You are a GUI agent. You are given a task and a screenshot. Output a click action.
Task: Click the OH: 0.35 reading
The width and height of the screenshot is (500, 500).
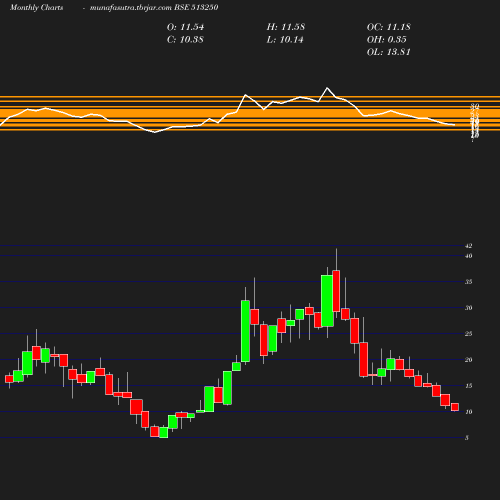click(387, 40)
